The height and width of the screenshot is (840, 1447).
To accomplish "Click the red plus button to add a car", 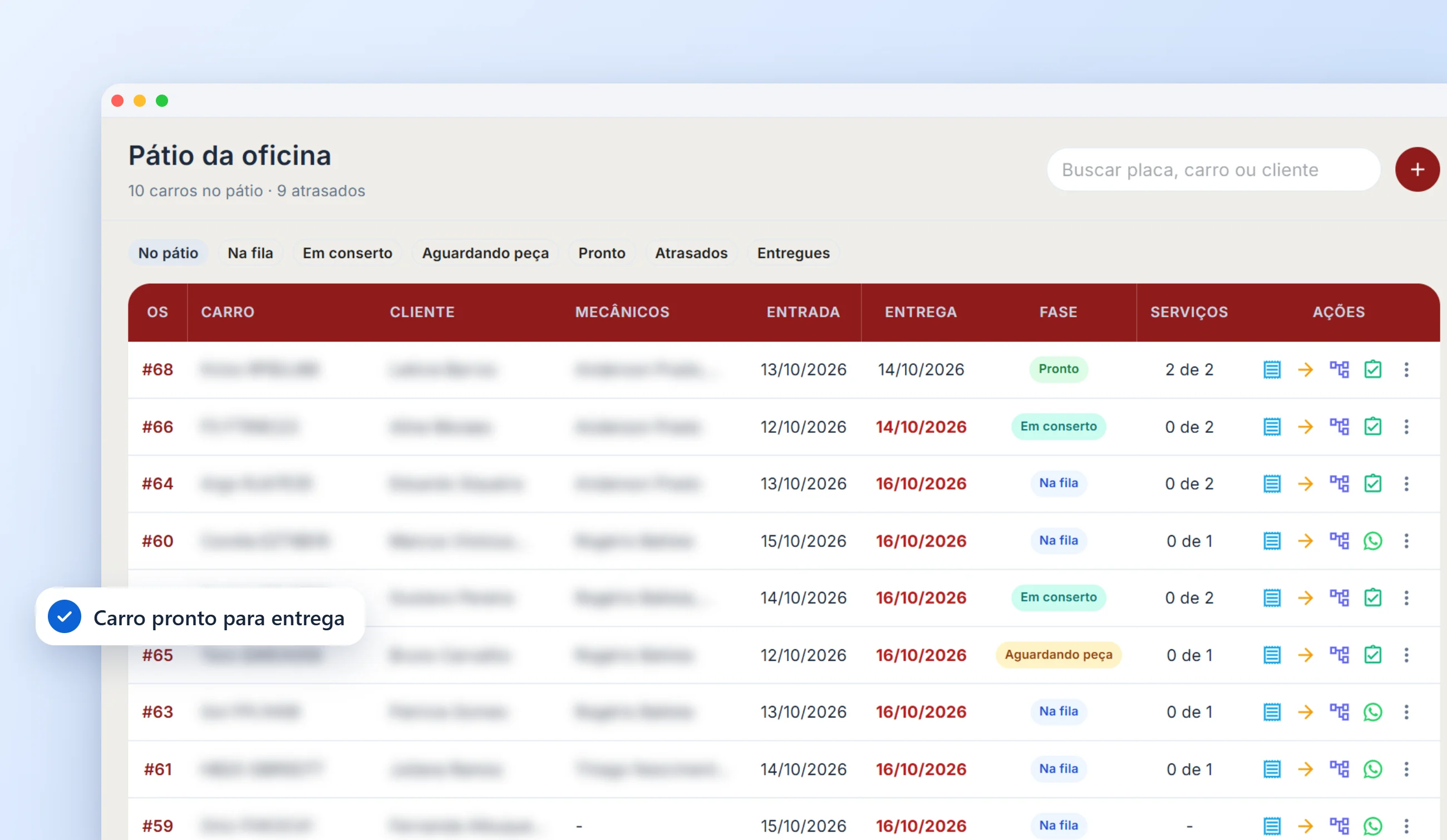I will pyautogui.click(x=1417, y=169).
